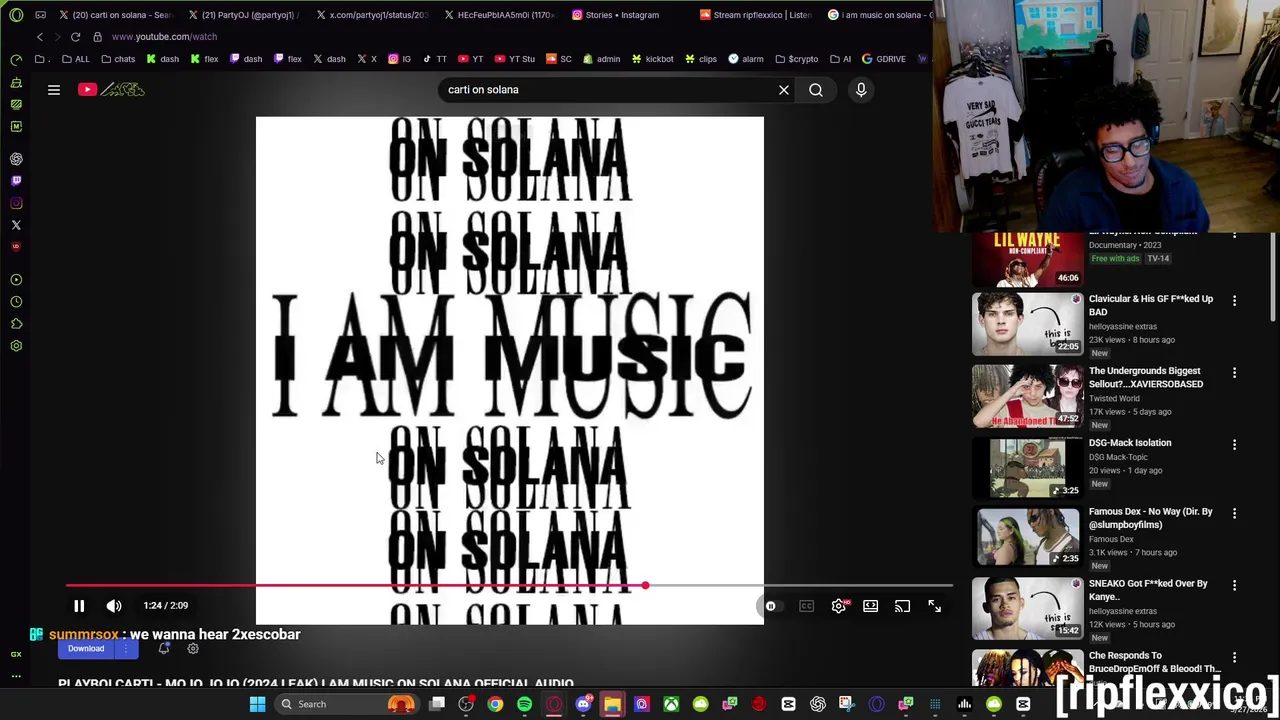Open history clock icon in sidebar

[16, 302]
